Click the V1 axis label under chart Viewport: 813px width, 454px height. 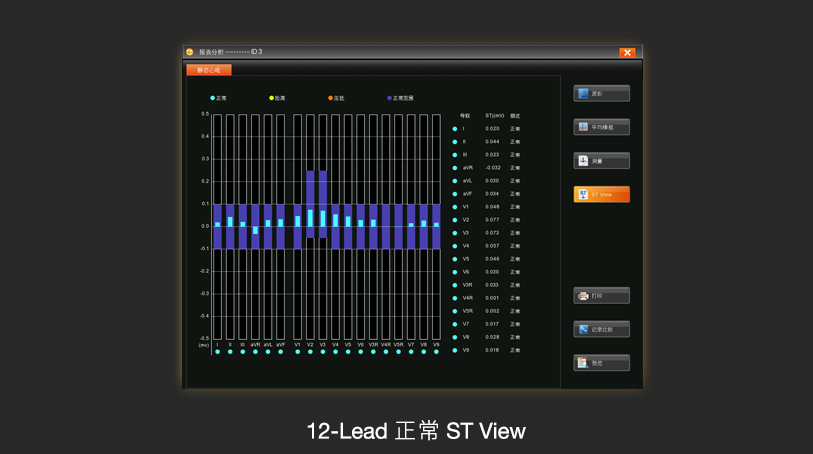coord(298,345)
